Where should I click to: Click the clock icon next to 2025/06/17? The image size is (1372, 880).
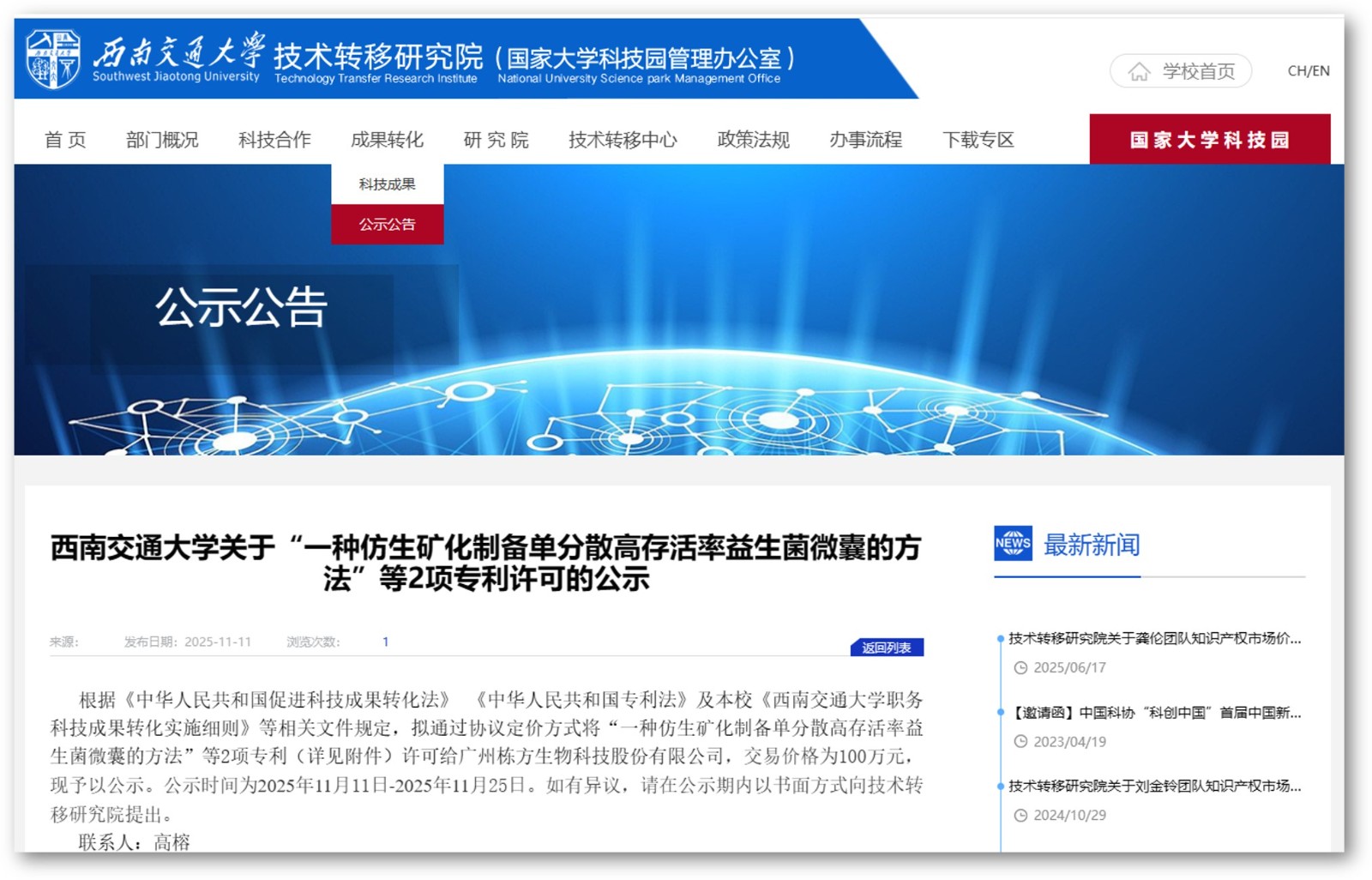tap(1020, 668)
